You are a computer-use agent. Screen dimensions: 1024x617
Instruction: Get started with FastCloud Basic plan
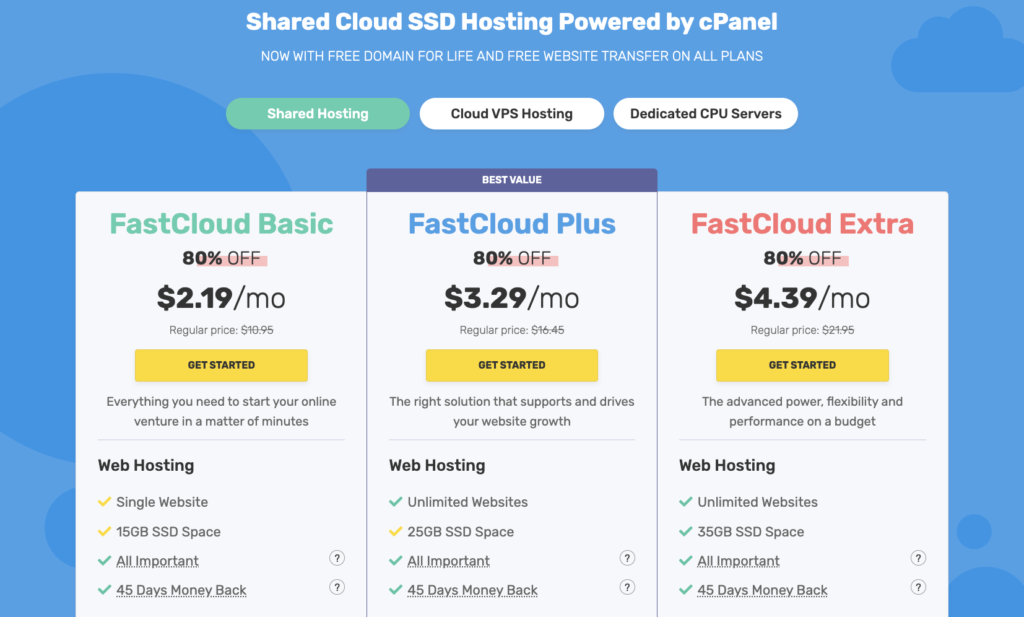221,365
